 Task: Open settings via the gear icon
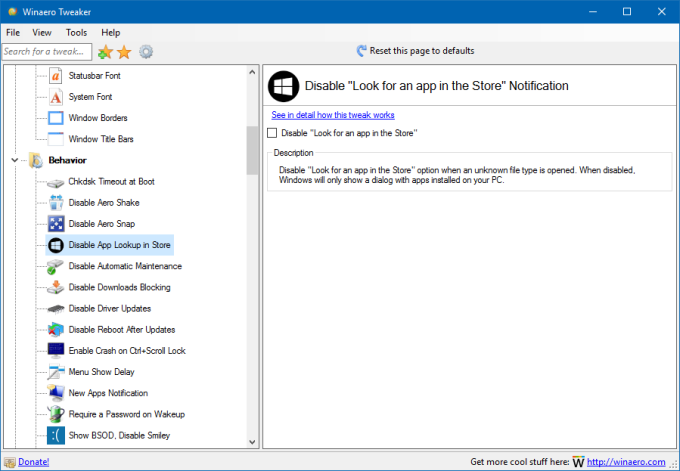[146, 51]
